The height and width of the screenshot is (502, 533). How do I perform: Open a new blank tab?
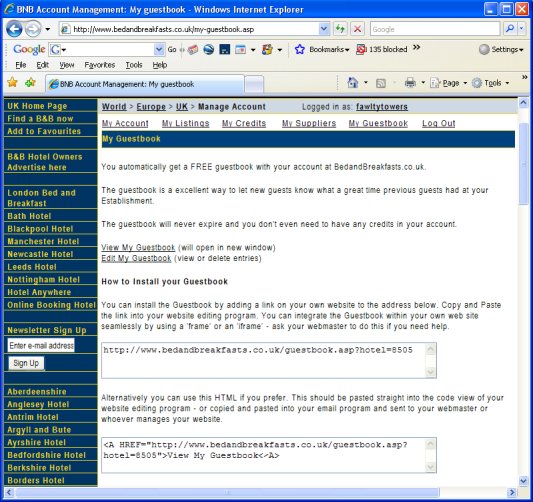pos(254,84)
